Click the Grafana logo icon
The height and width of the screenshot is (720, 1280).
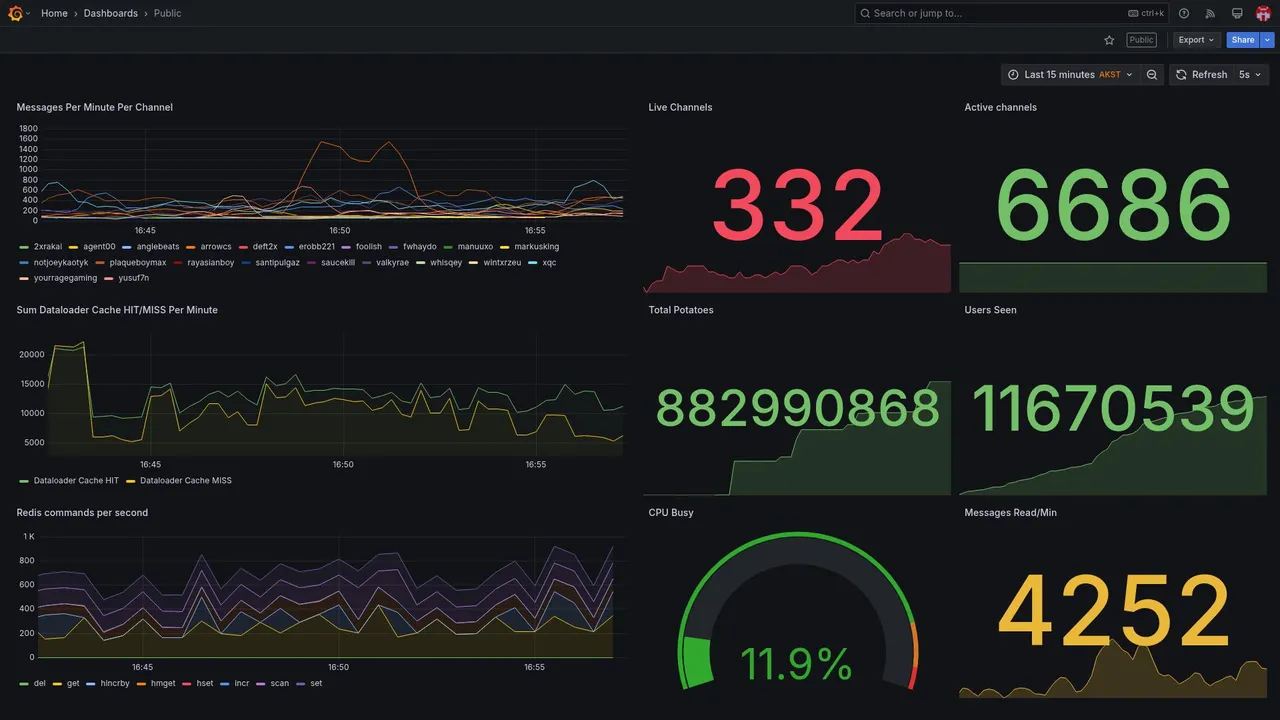coord(15,13)
